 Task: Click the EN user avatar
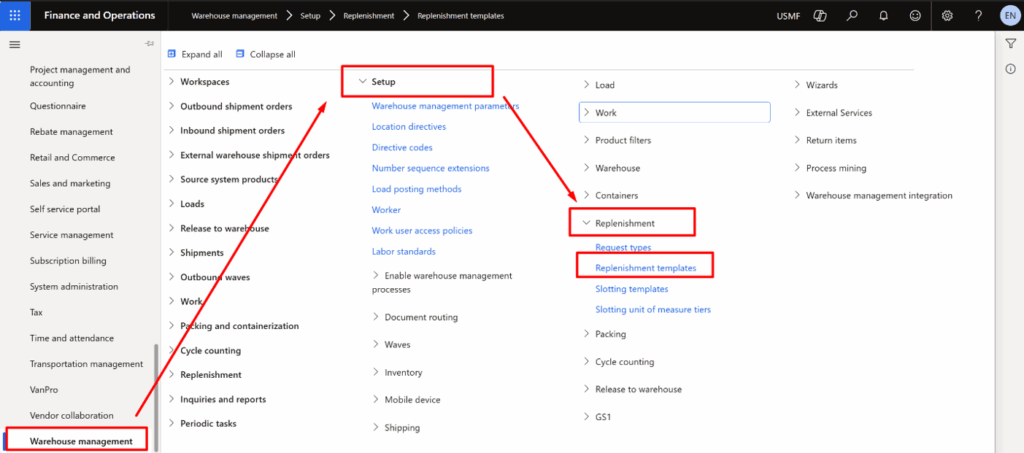pyautogui.click(x=1007, y=16)
